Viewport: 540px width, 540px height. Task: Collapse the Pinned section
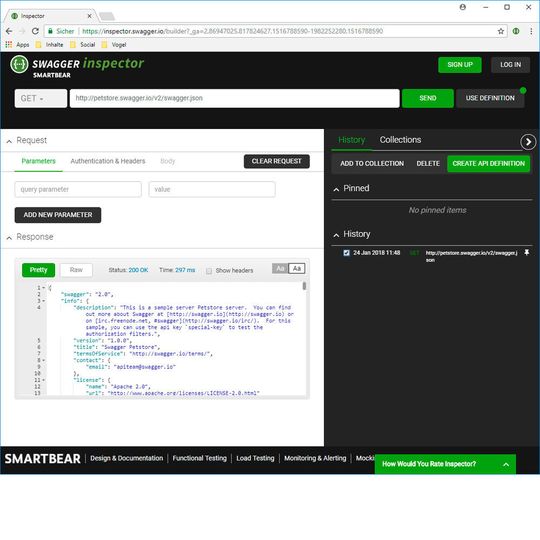click(336, 189)
